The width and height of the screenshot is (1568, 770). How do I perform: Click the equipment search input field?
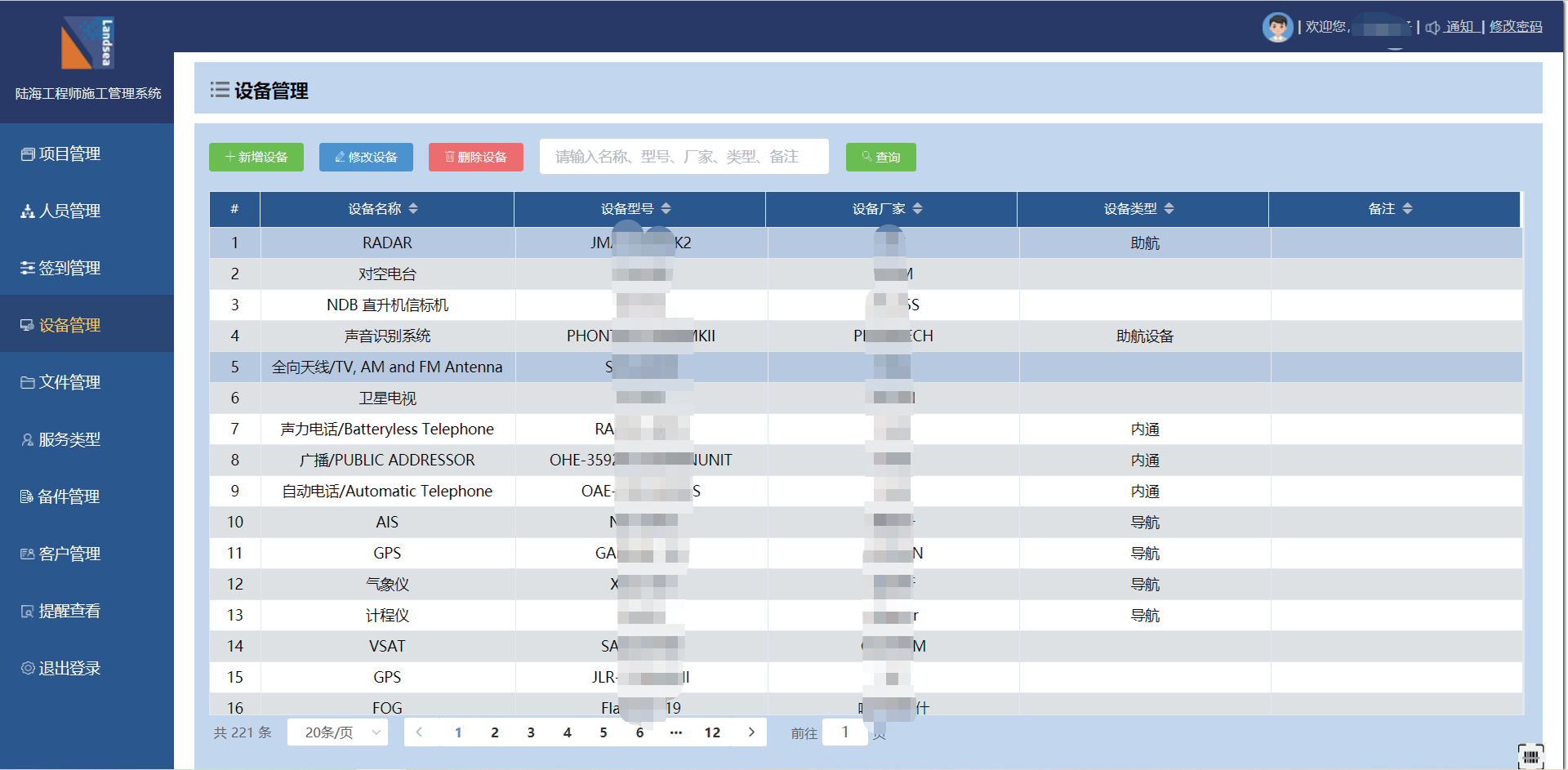point(684,157)
